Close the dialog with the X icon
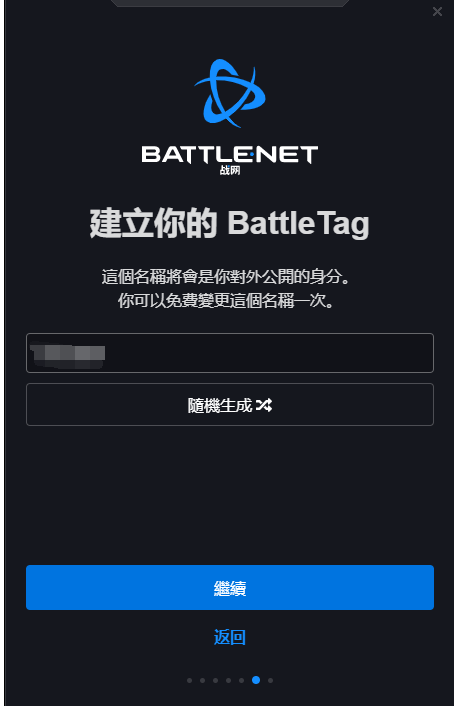454x706 pixels. [437, 12]
